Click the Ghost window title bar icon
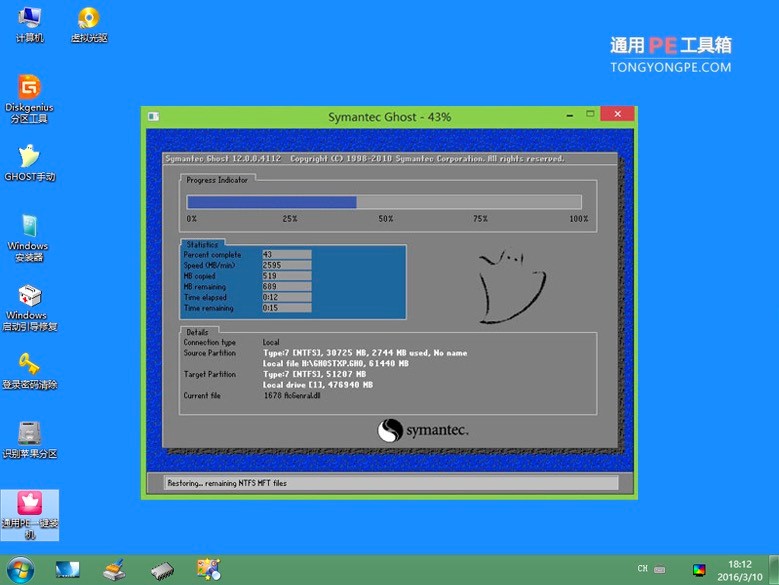 (x=154, y=117)
